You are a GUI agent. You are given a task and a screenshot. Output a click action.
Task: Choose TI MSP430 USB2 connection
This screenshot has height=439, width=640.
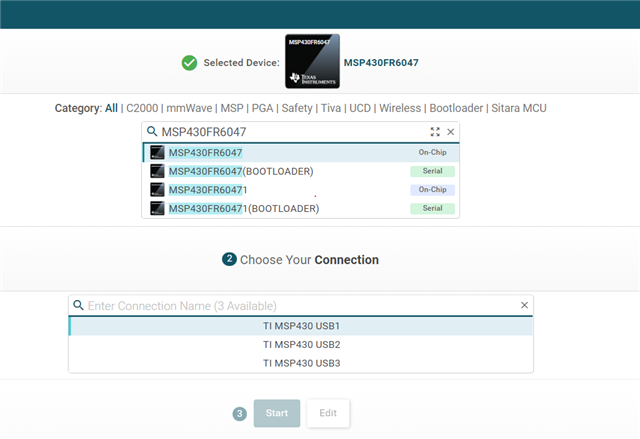(x=301, y=345)
